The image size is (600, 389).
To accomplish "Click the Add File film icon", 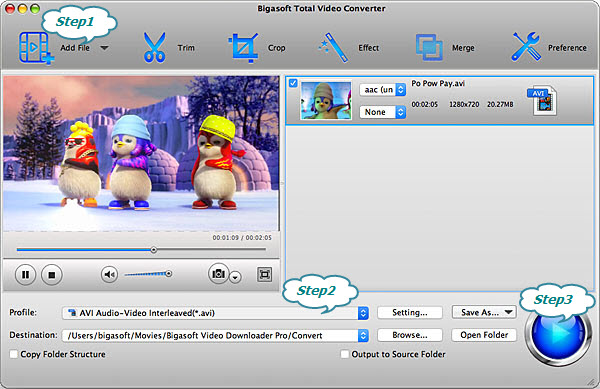I will 36,48.
